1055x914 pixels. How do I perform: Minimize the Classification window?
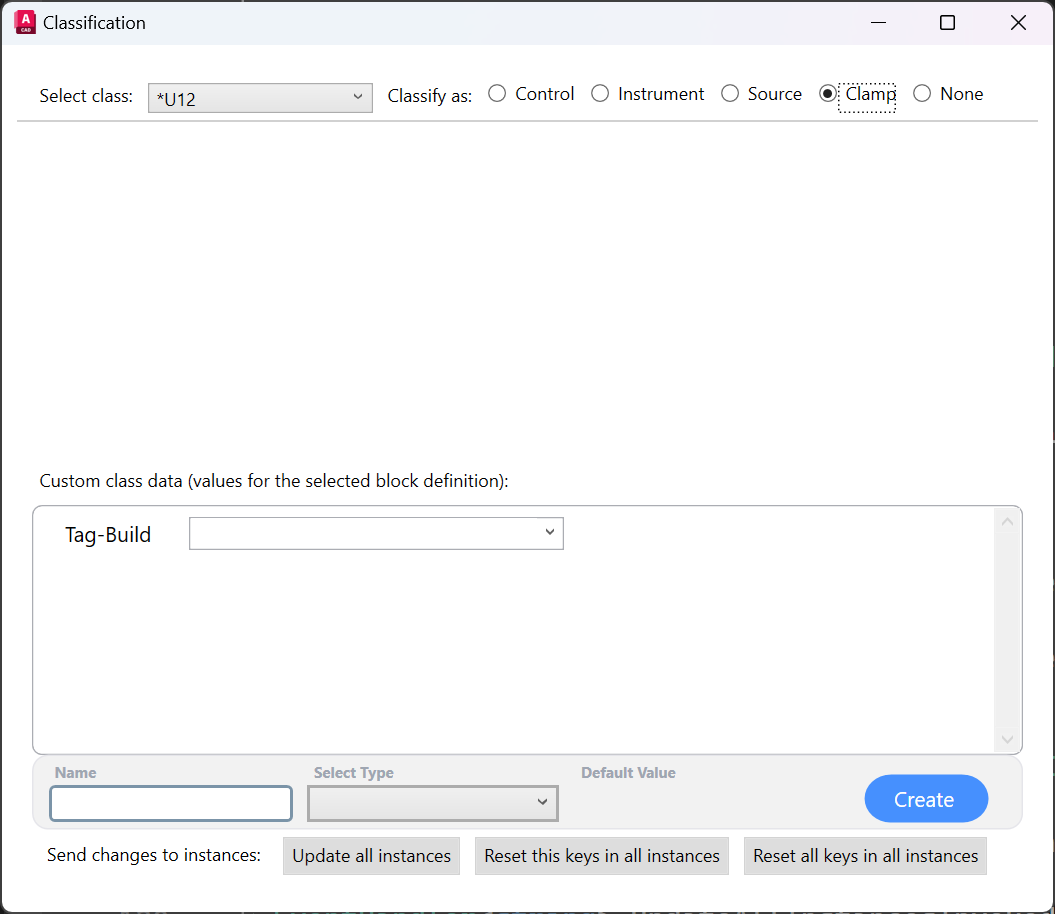pos(878,22)
